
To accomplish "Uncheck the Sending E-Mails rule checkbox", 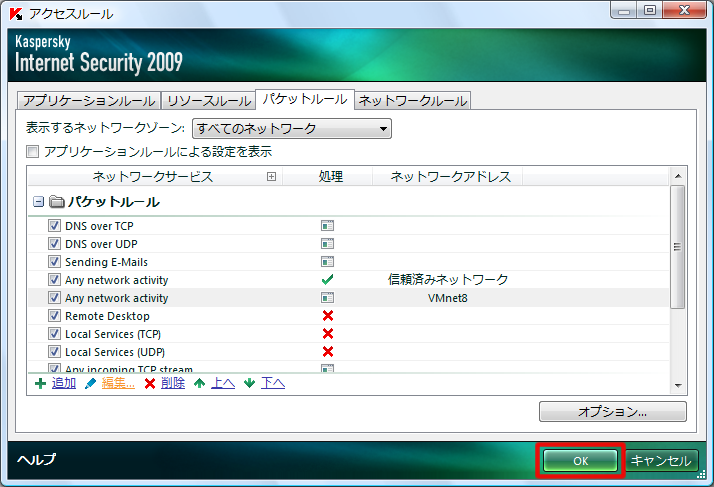I will (55, 262).
